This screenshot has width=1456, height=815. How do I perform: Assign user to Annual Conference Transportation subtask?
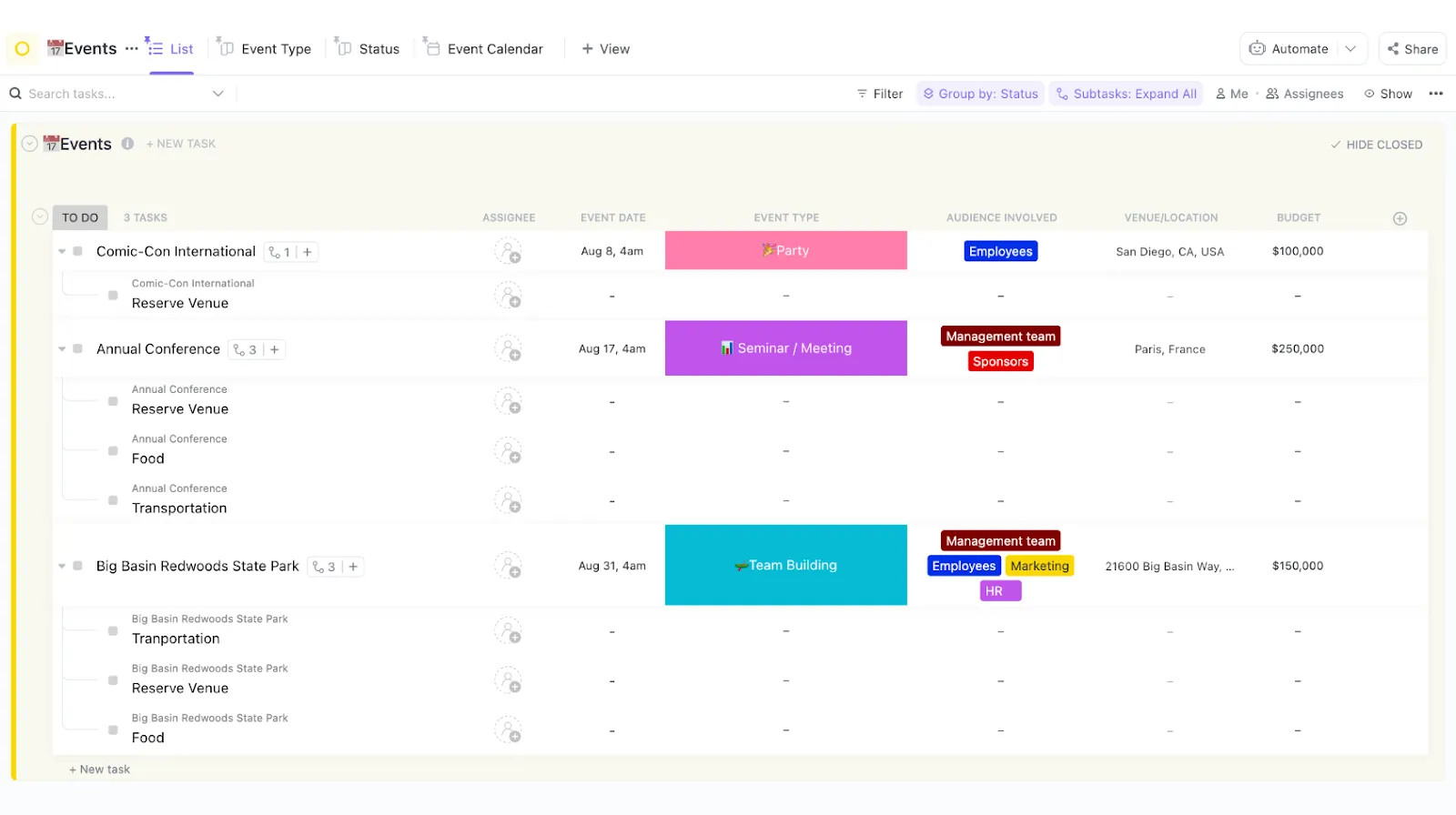click(508, 500)
